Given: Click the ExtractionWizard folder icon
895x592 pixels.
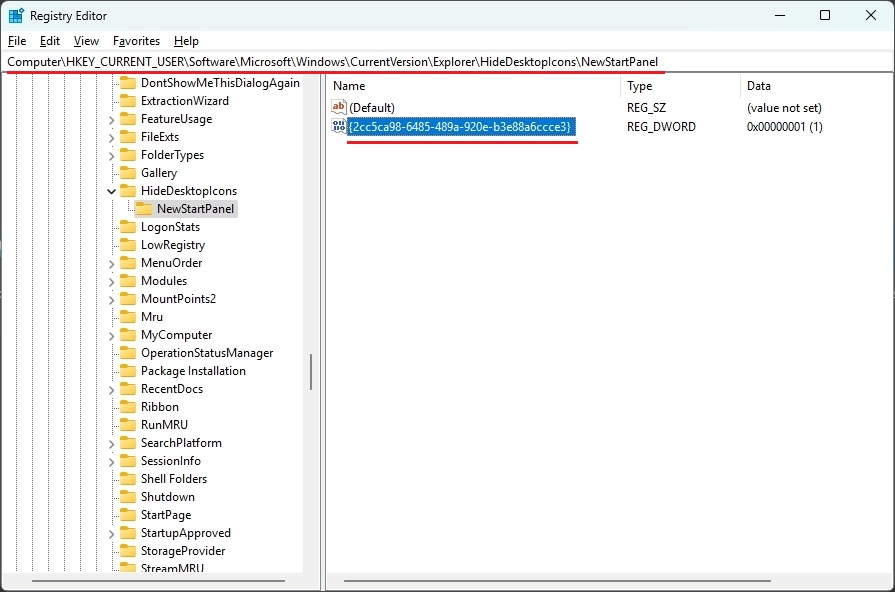Looking at the screenshot, I should [128, 100].
